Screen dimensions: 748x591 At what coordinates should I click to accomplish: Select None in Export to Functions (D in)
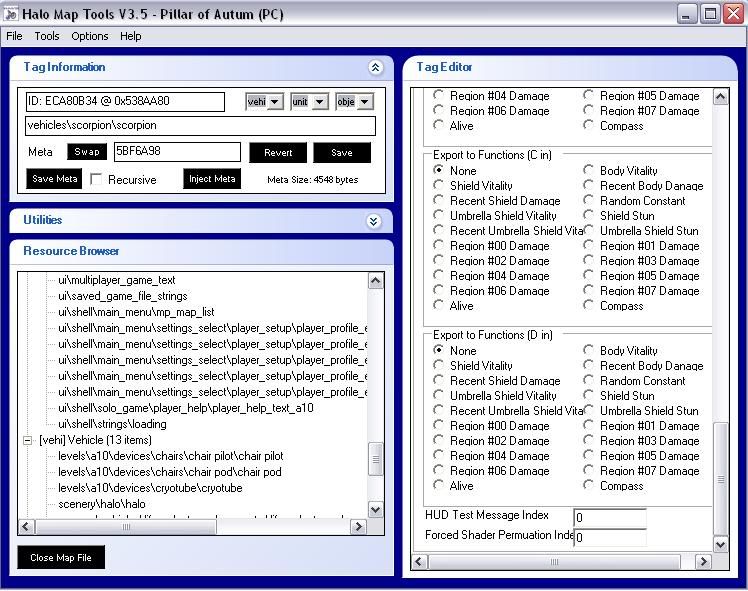coord(438,350)
